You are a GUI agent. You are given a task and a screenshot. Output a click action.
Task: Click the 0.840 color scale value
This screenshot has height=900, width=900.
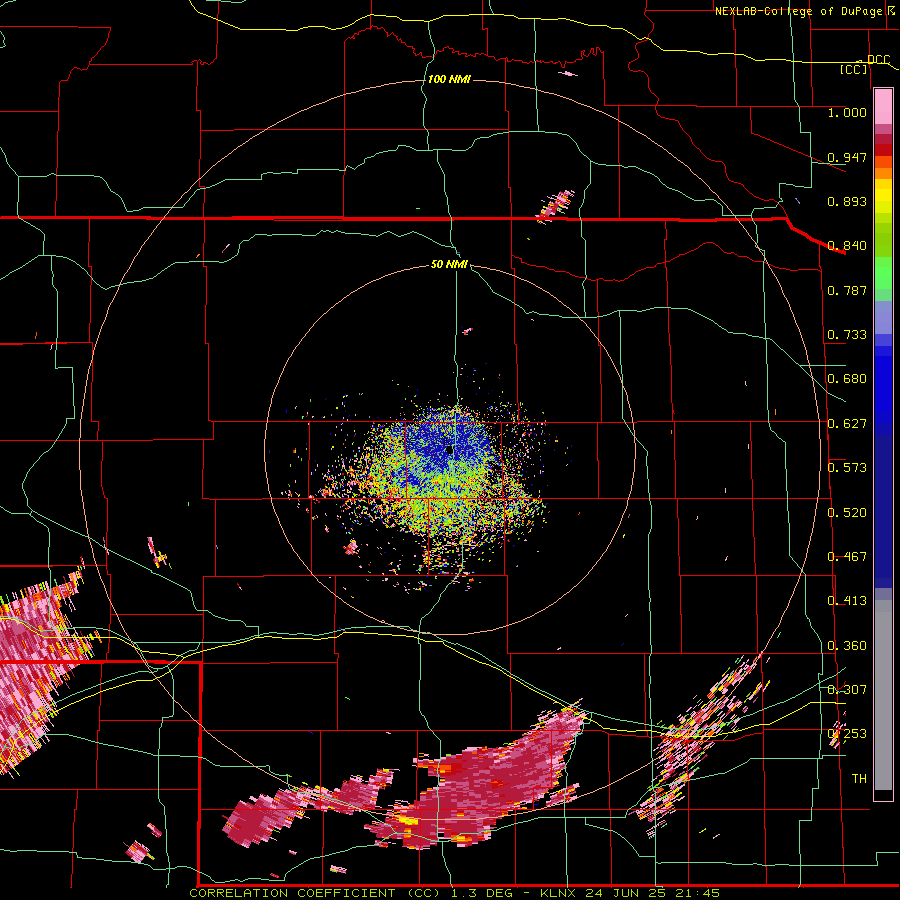click(x=847, y=246)
